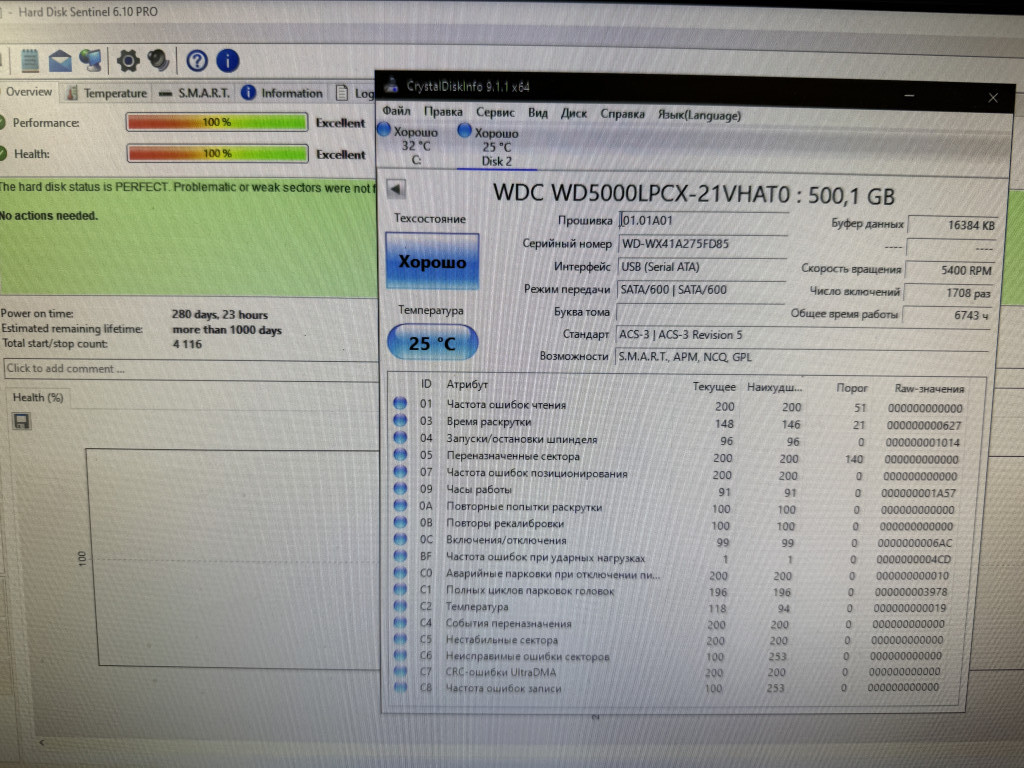1024x768 pixels.
Task: Click the Буфер данных value 16384 KB
Action: pyautogui.click(x=953, y=225)
